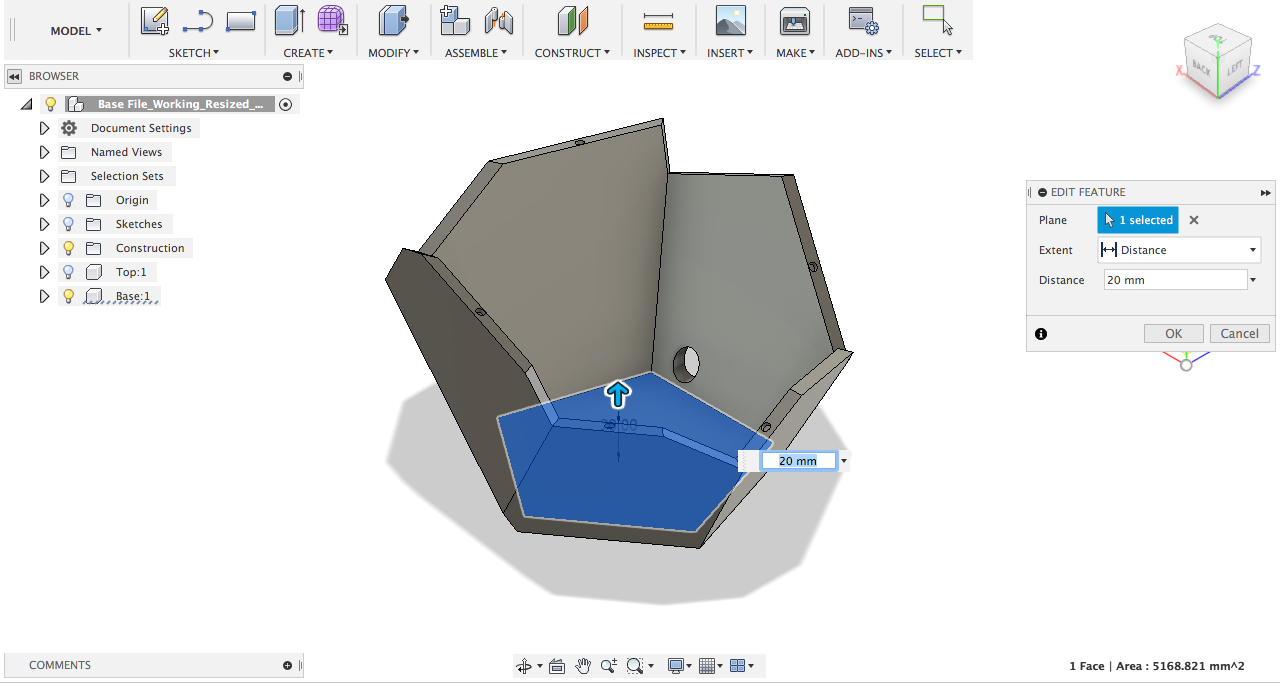Image resolution: width=1280 pixels, height=683 pixels.
Task: Collapse the Edit Feature dialog arrows
Action: tap(1266, 192)
